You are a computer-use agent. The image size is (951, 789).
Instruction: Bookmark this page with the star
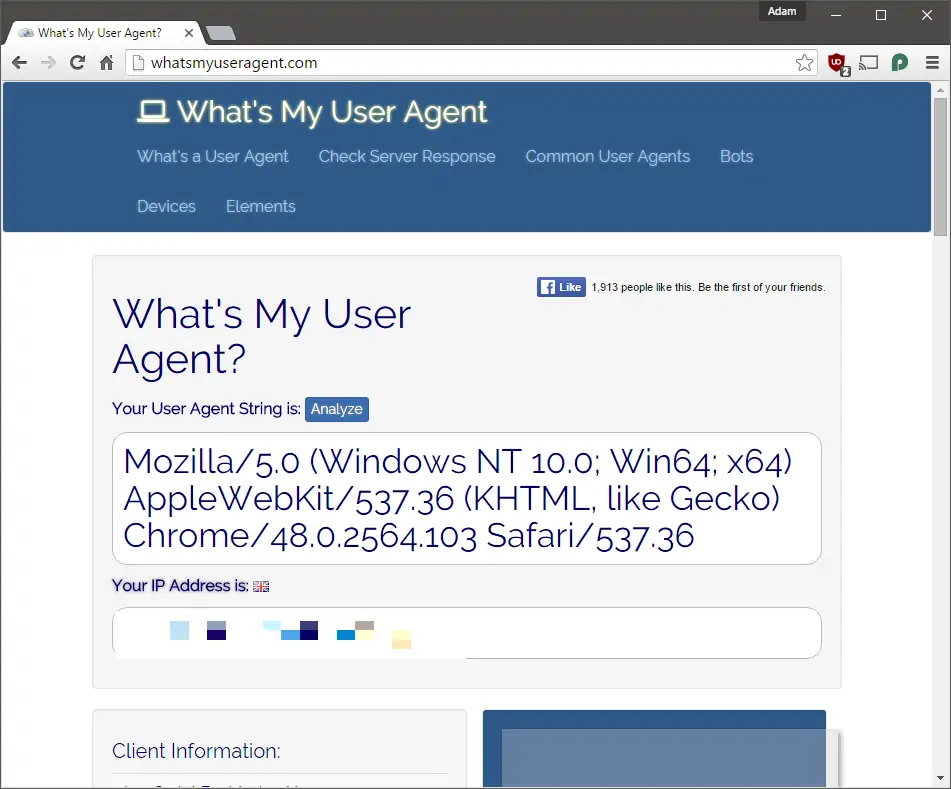click(x=804, y=62)
